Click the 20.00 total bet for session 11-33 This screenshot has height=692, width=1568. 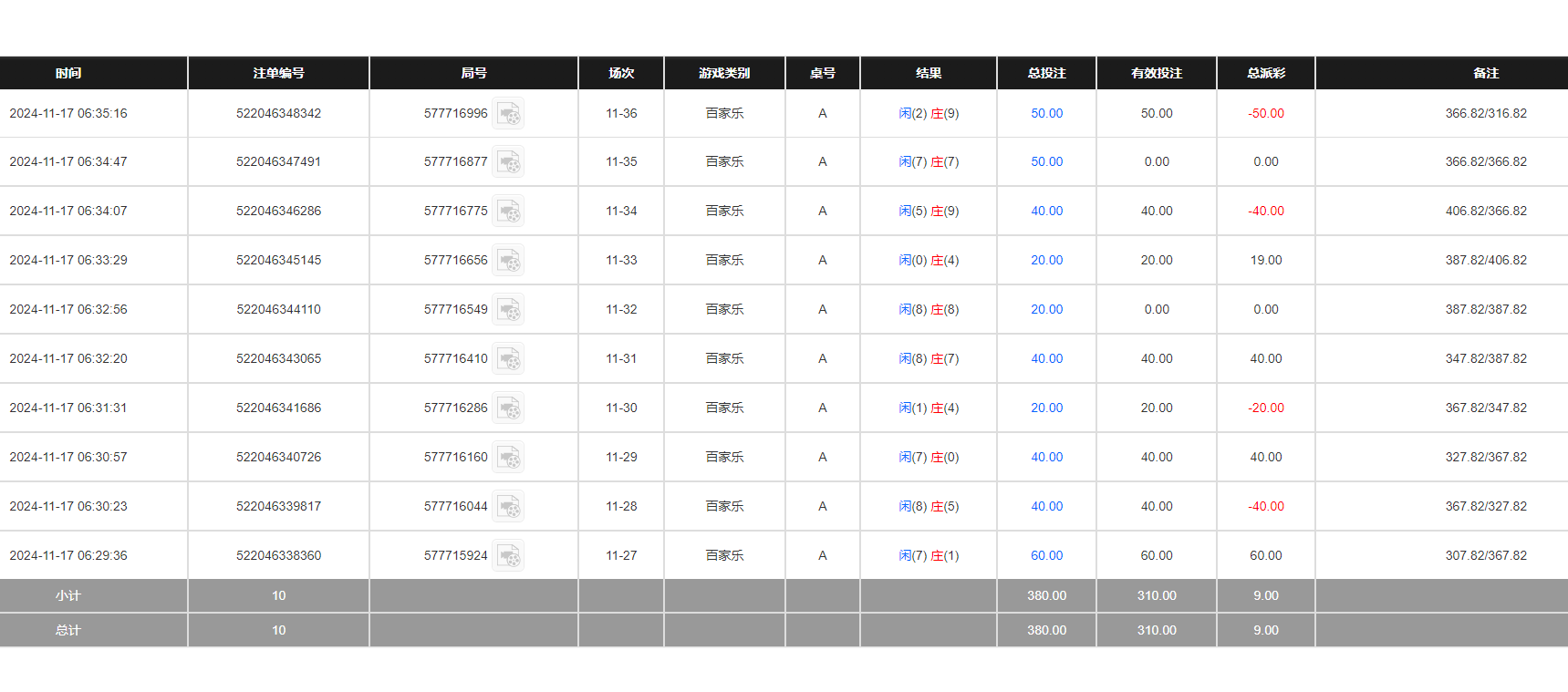pos(1046,260)
